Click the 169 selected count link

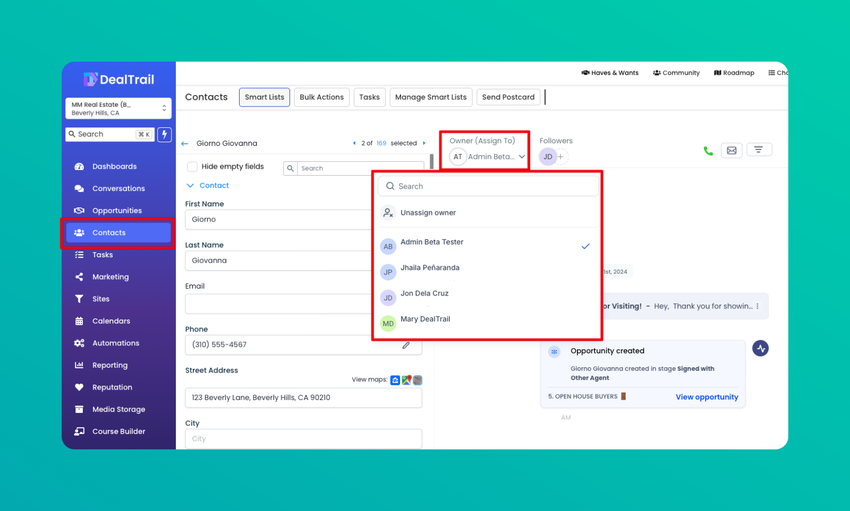(382, 143)
